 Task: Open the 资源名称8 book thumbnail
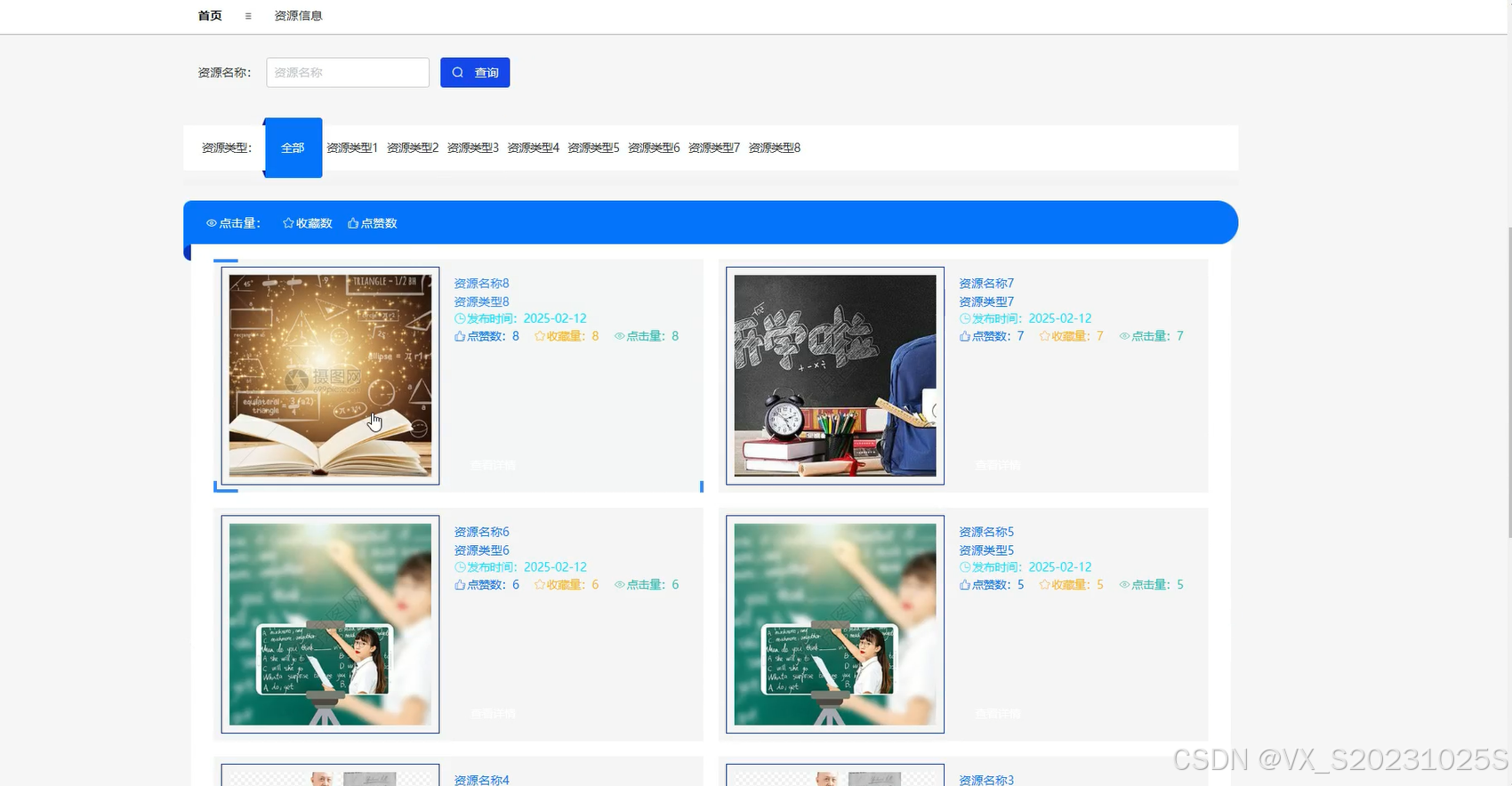330,375
